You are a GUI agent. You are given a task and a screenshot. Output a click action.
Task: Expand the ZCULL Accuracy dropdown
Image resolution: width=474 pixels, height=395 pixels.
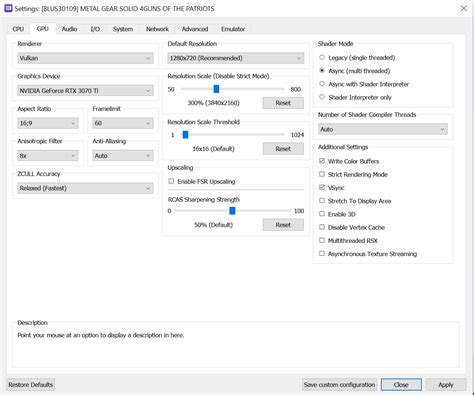(85, 188)
